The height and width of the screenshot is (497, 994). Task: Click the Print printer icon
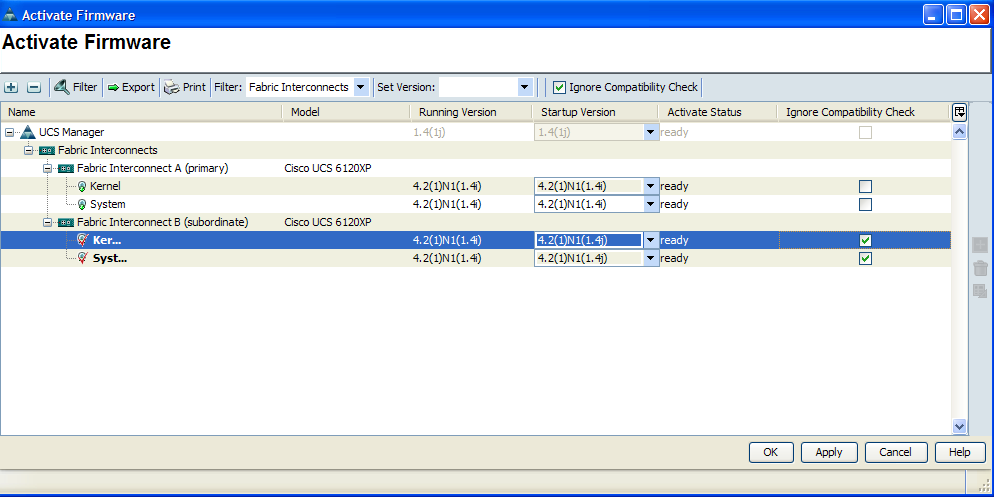(171, 87)
